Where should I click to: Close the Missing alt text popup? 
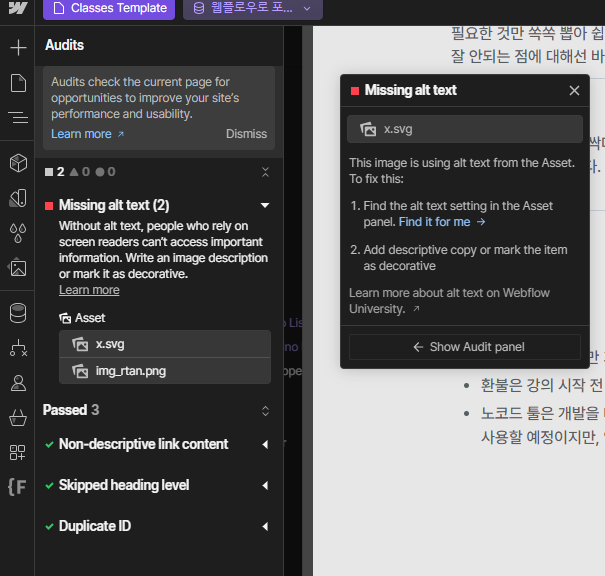coord(574,90)
